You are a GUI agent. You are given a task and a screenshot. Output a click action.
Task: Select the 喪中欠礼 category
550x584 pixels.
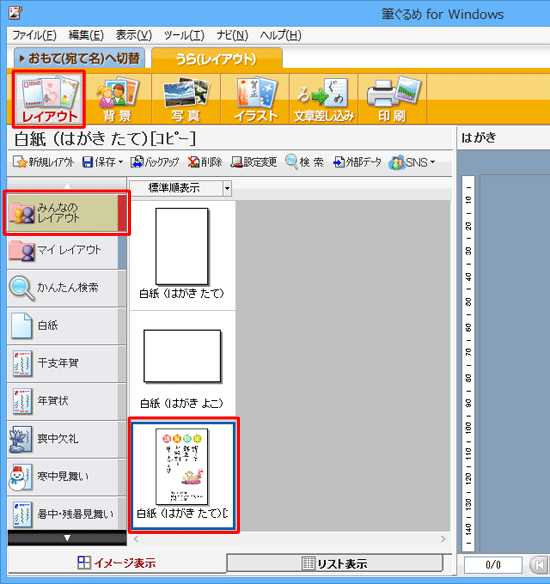click(x=66, y=439)
